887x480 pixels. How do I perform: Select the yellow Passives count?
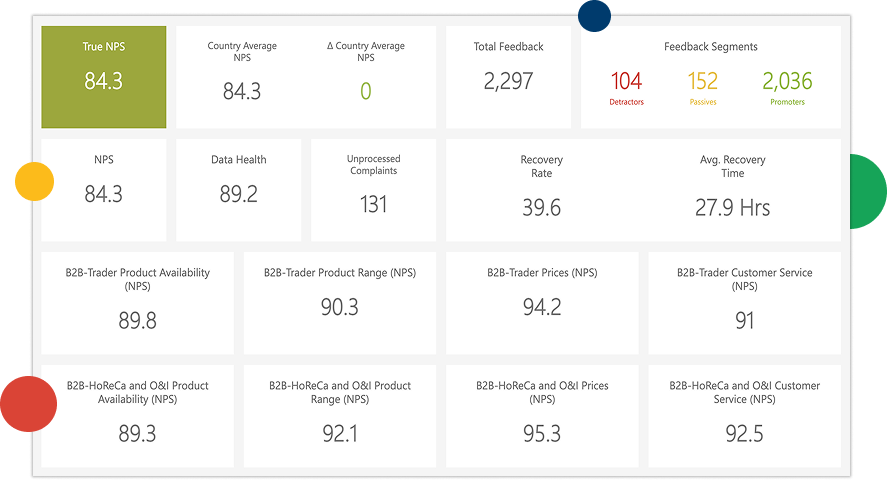[x=703, y=82]
